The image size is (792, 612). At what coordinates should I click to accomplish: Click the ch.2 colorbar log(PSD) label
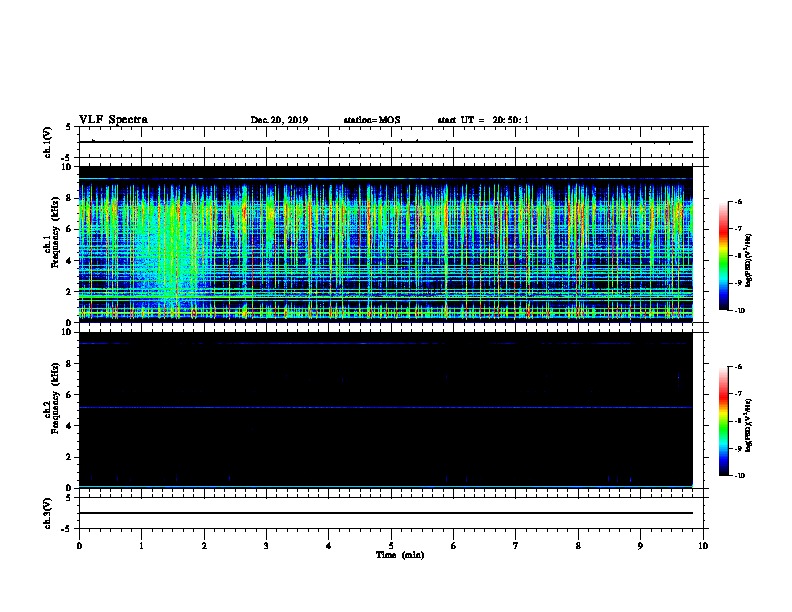[748, 426]
